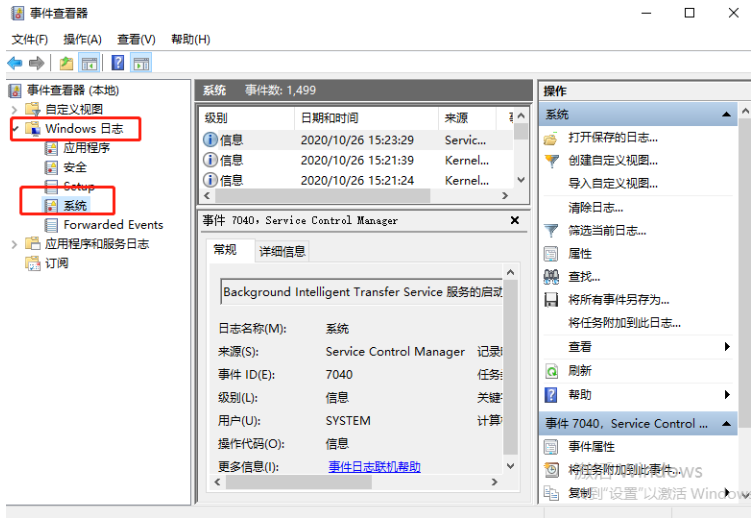
Task: Click the 刷新 refresh icon in actions
Action: [x=551, y=370]
